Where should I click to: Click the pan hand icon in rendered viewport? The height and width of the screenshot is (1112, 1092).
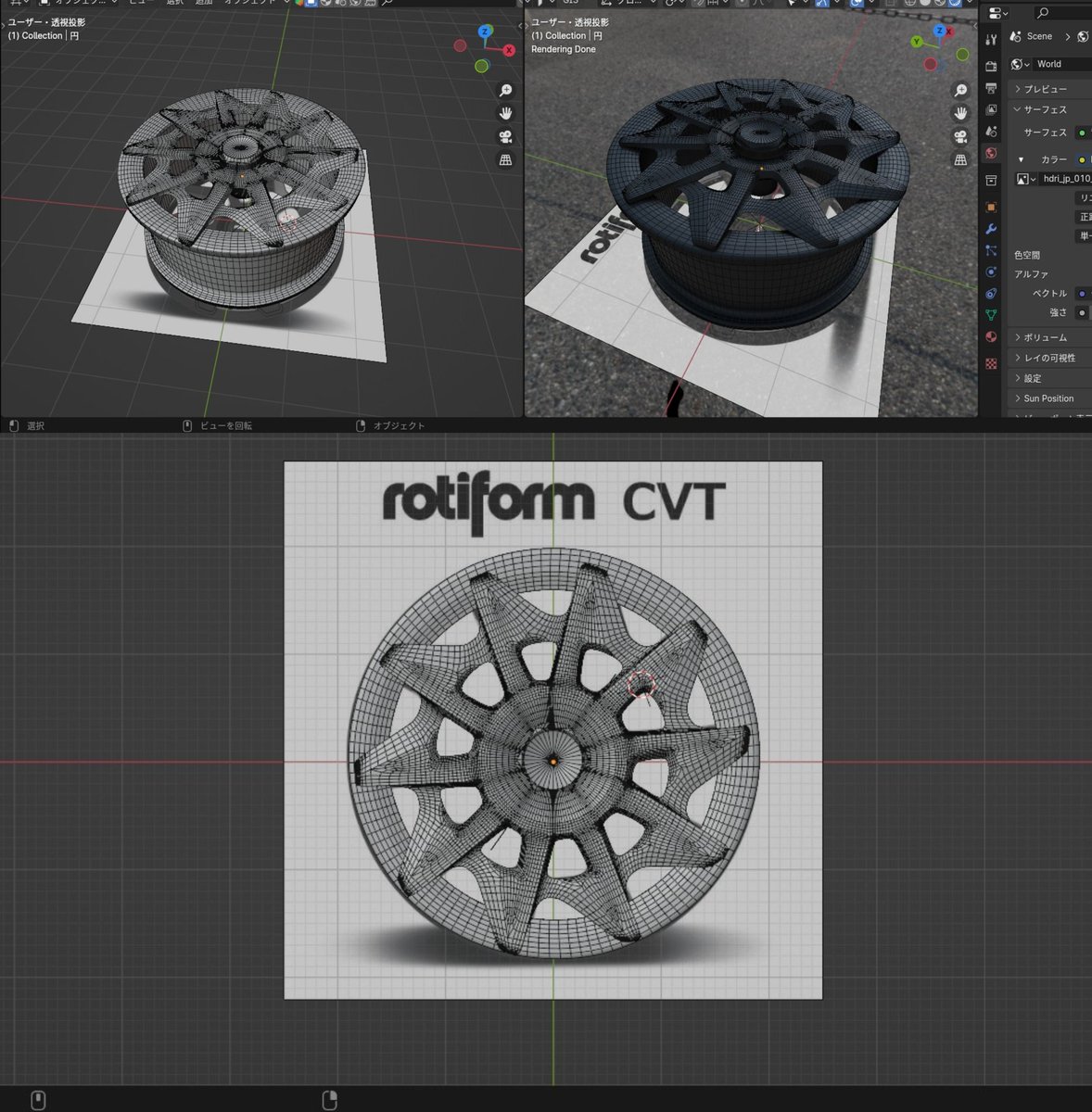[x=960, y=113]
